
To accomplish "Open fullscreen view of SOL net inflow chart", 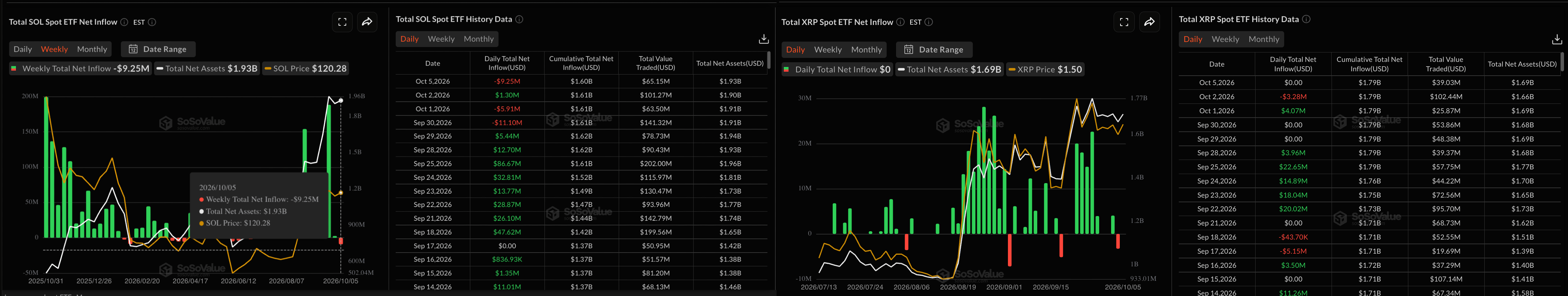I will click(342, 22).
